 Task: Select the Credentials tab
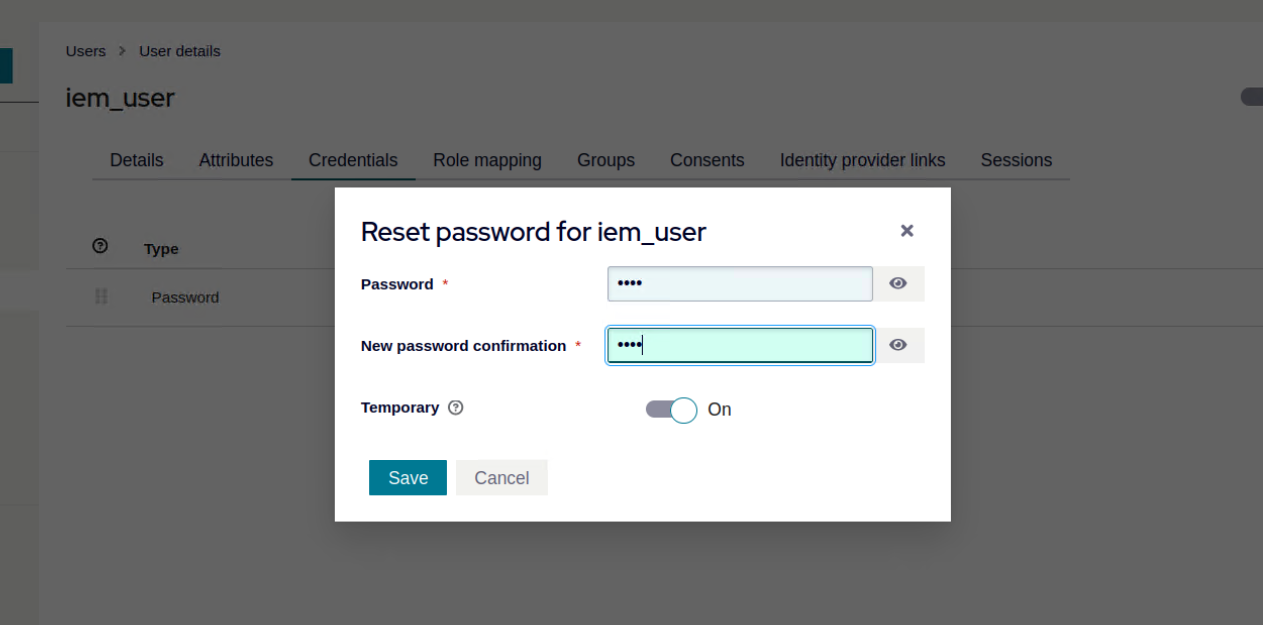(353, 160)
